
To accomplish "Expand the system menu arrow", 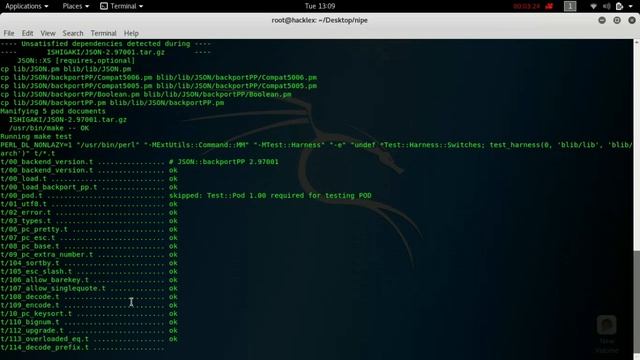I will [x=631, y=6].
